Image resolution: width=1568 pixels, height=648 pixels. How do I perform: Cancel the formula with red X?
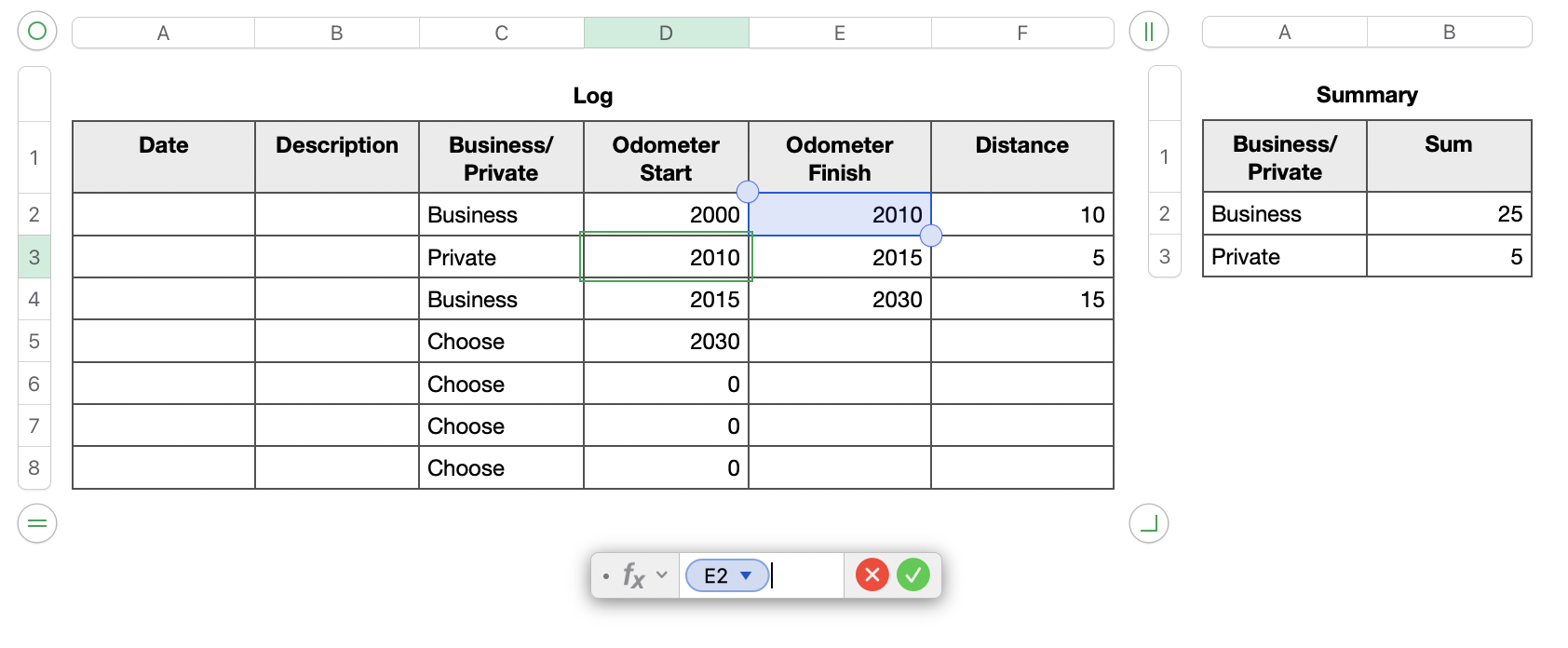click(x=872, y=575)
